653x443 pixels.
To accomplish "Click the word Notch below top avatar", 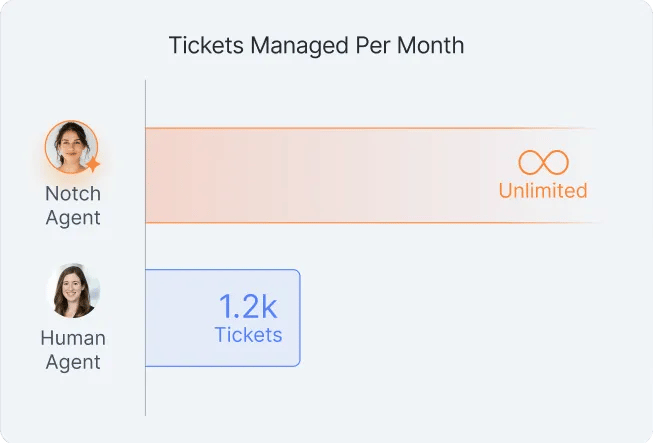I will (x=73, y=194).
